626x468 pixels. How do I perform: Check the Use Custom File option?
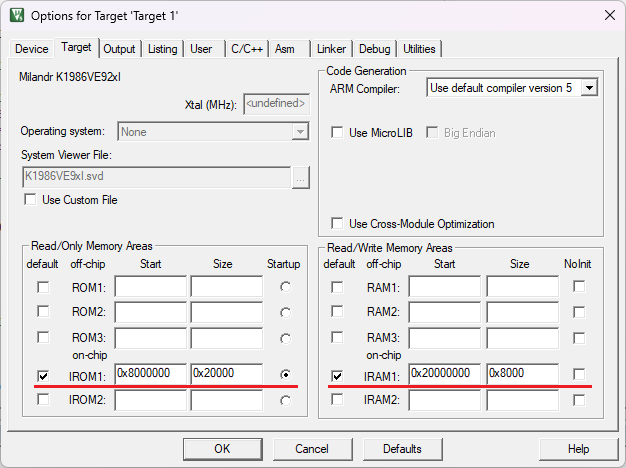pyautogui.click(x=31, y=200)
